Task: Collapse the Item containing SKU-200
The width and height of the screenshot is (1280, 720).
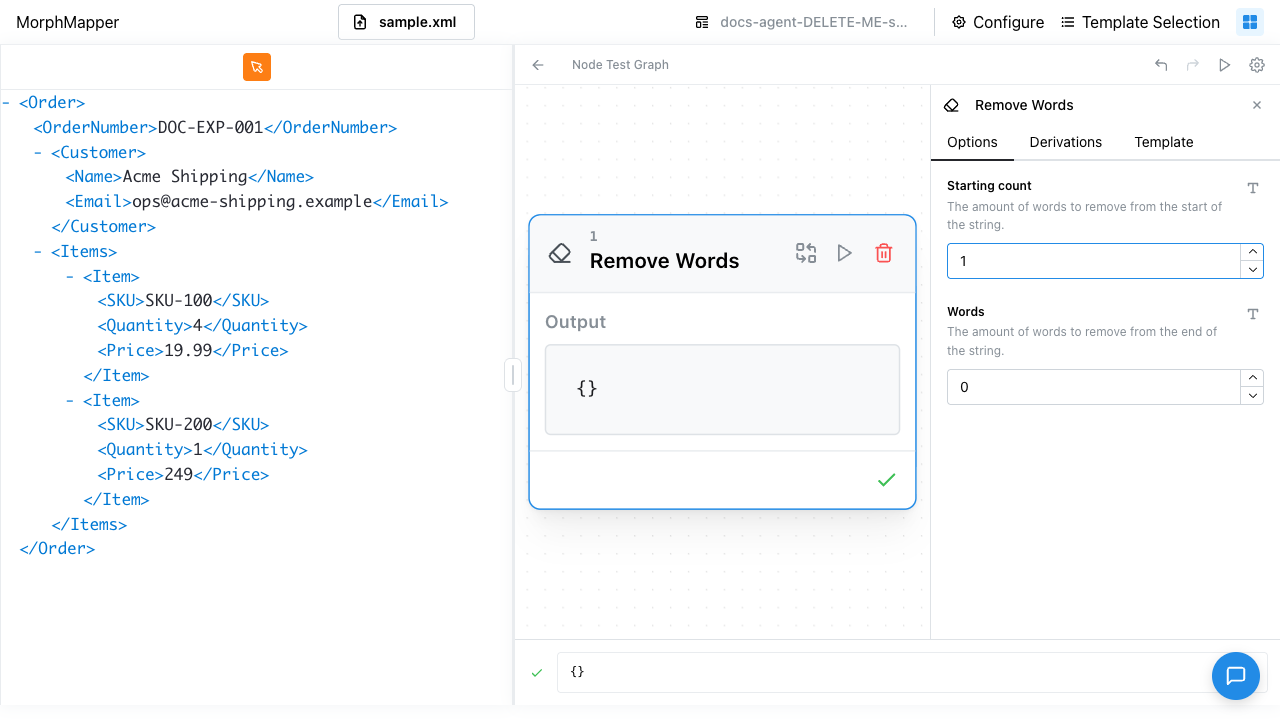Action: point(70,401)
